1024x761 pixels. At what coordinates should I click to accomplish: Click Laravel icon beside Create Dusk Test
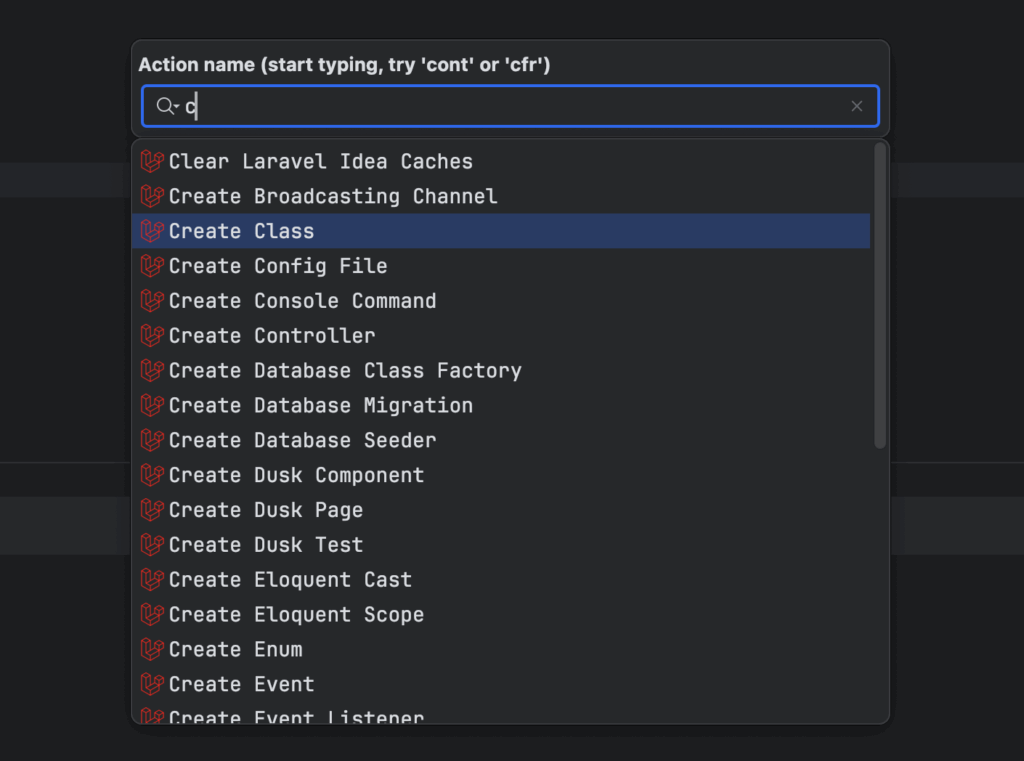click(152, 544)
